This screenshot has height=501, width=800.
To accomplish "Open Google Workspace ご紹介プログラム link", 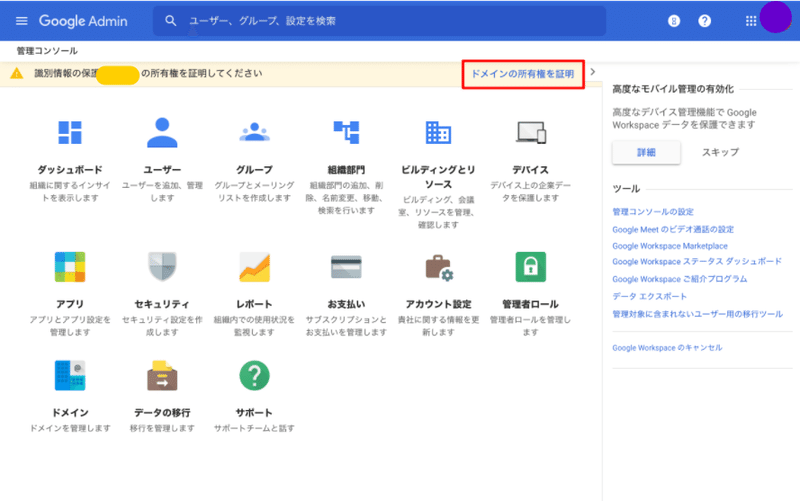I will coord(680,279).
